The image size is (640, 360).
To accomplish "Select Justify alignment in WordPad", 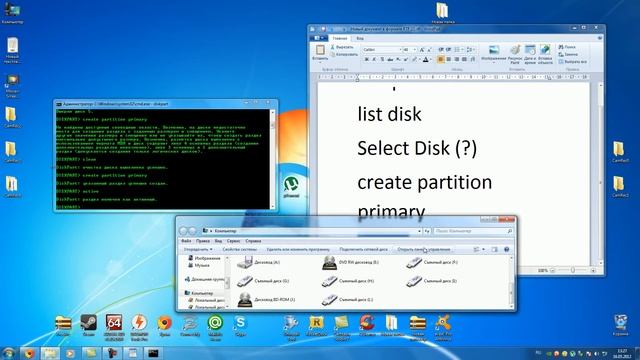I will [464, 60].
